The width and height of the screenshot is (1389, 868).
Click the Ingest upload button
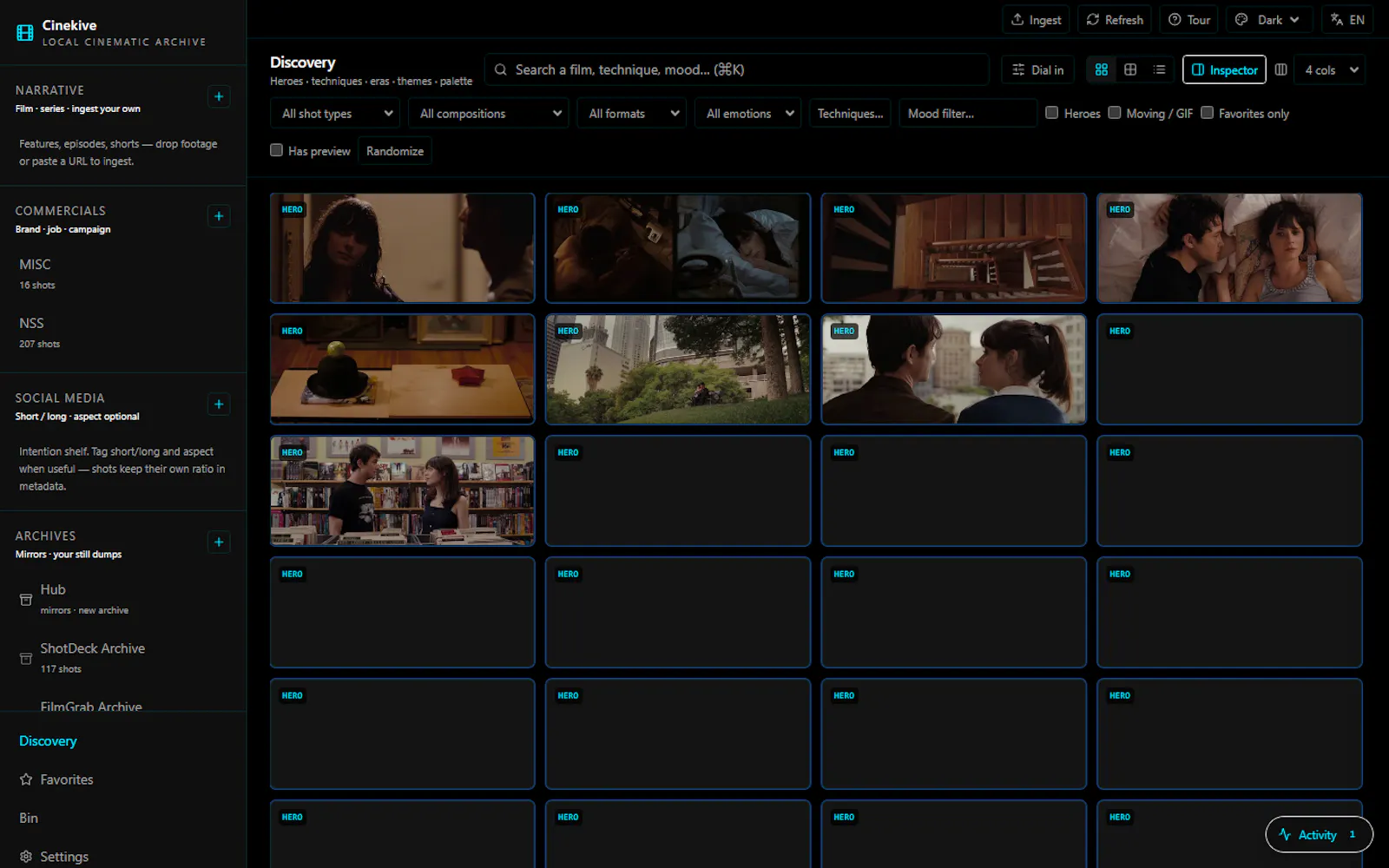pyautogui.click(x=1037, y=20)
